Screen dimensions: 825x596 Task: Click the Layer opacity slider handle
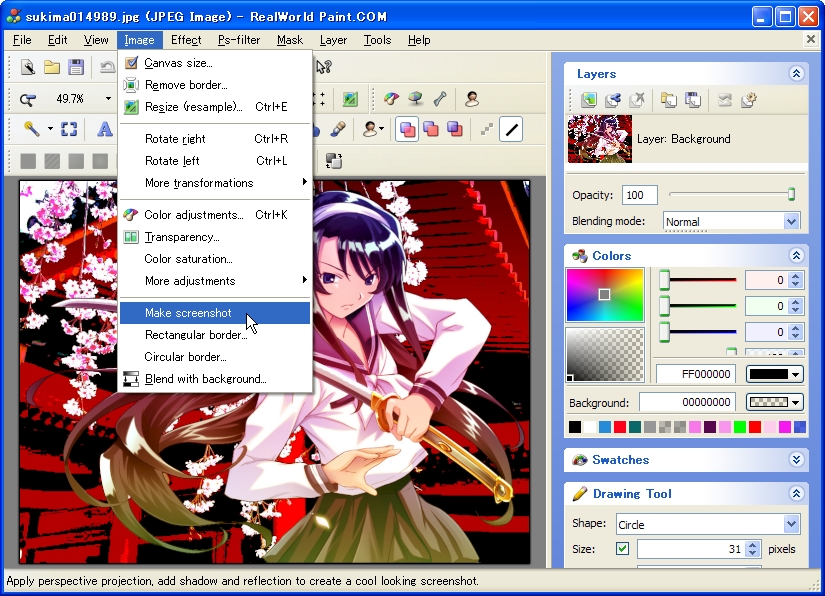pos(791,194)
